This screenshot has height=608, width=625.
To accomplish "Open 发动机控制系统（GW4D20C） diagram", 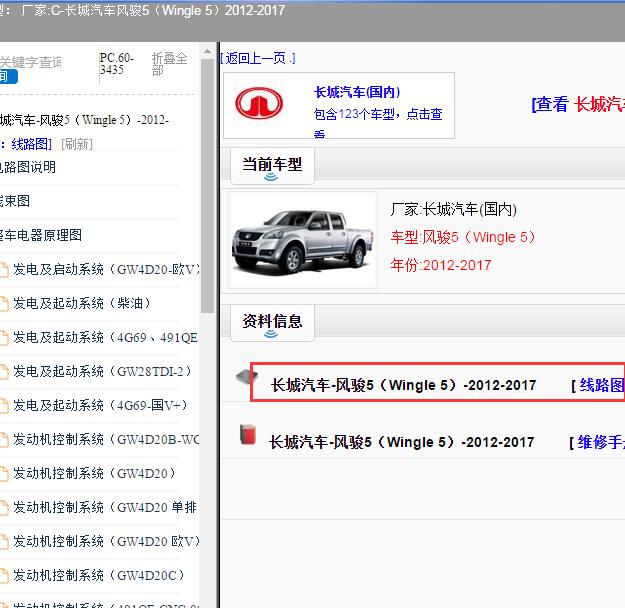I will [99, 575].
